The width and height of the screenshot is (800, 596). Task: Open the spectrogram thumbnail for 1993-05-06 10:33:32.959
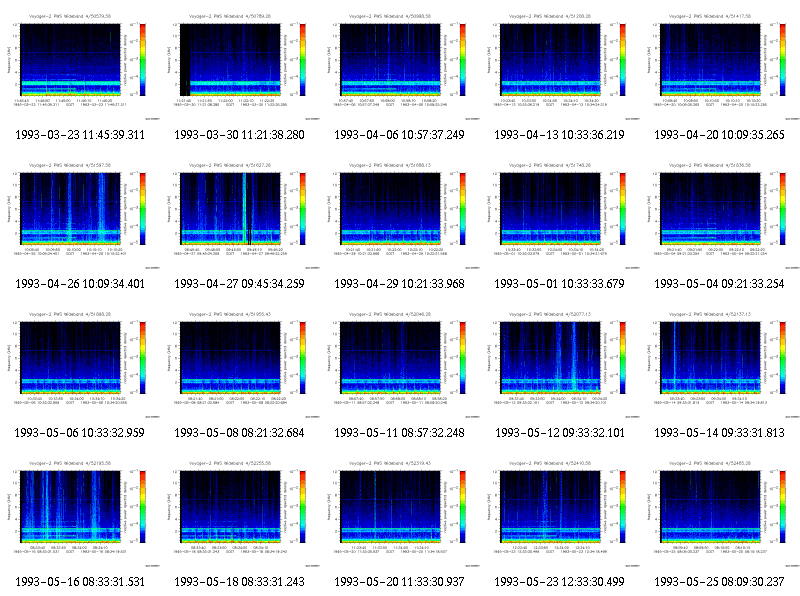(80, 364)
